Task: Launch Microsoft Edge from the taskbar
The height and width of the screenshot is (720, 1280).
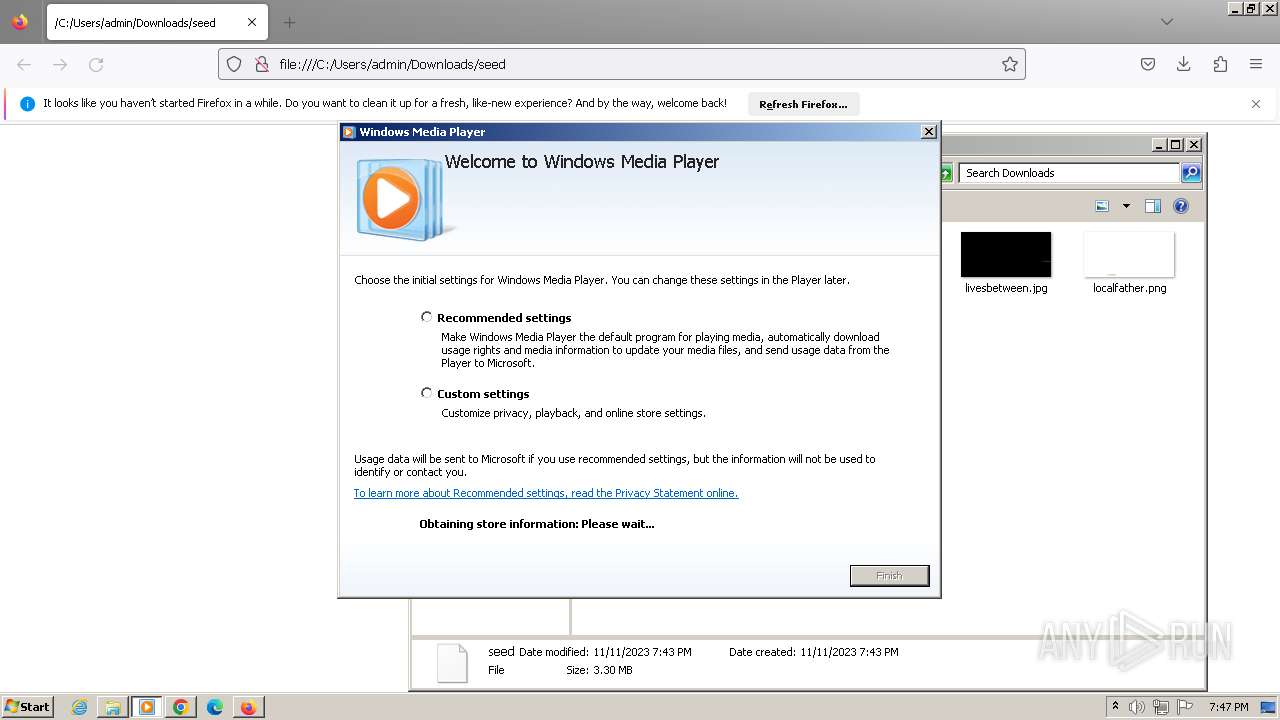Action: coord(214,707)
